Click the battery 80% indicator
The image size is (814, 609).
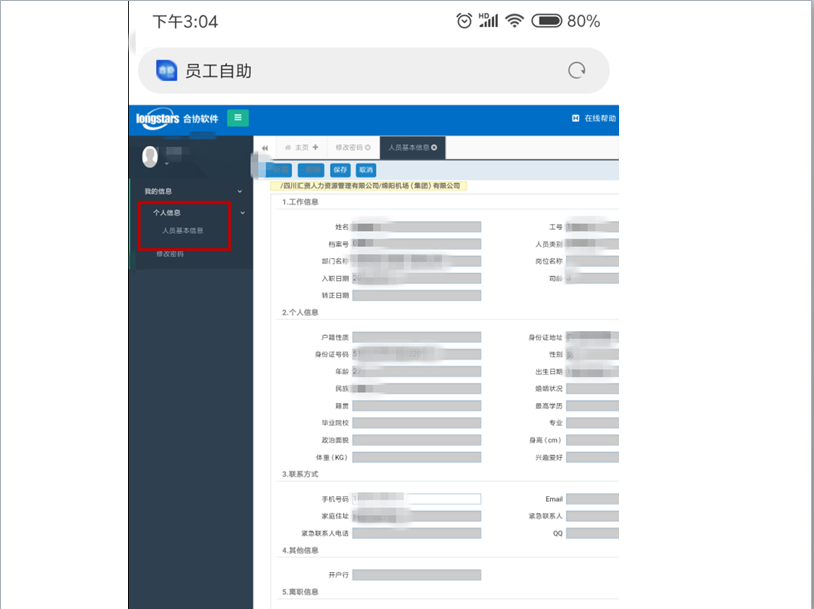tap(565, 21)
